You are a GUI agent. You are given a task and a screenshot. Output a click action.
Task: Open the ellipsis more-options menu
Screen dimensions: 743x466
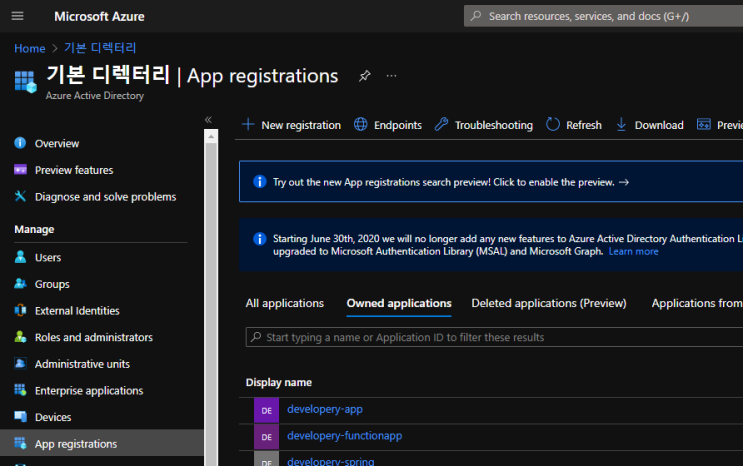pos(391,76)
